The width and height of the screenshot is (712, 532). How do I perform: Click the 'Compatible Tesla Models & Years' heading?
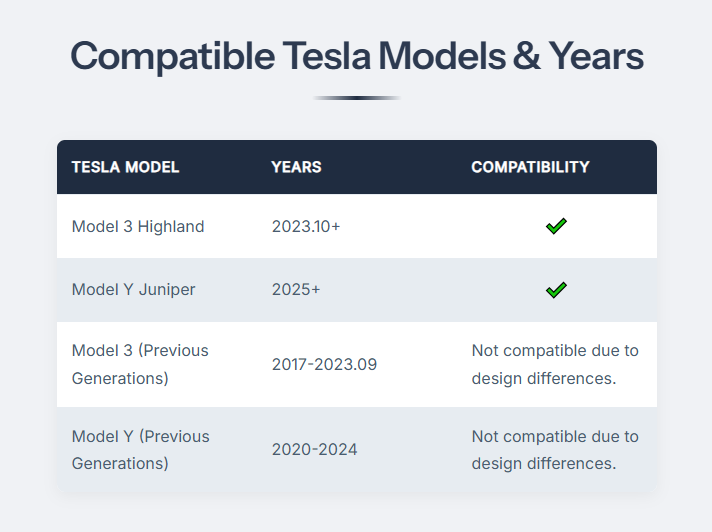[356, 56]
